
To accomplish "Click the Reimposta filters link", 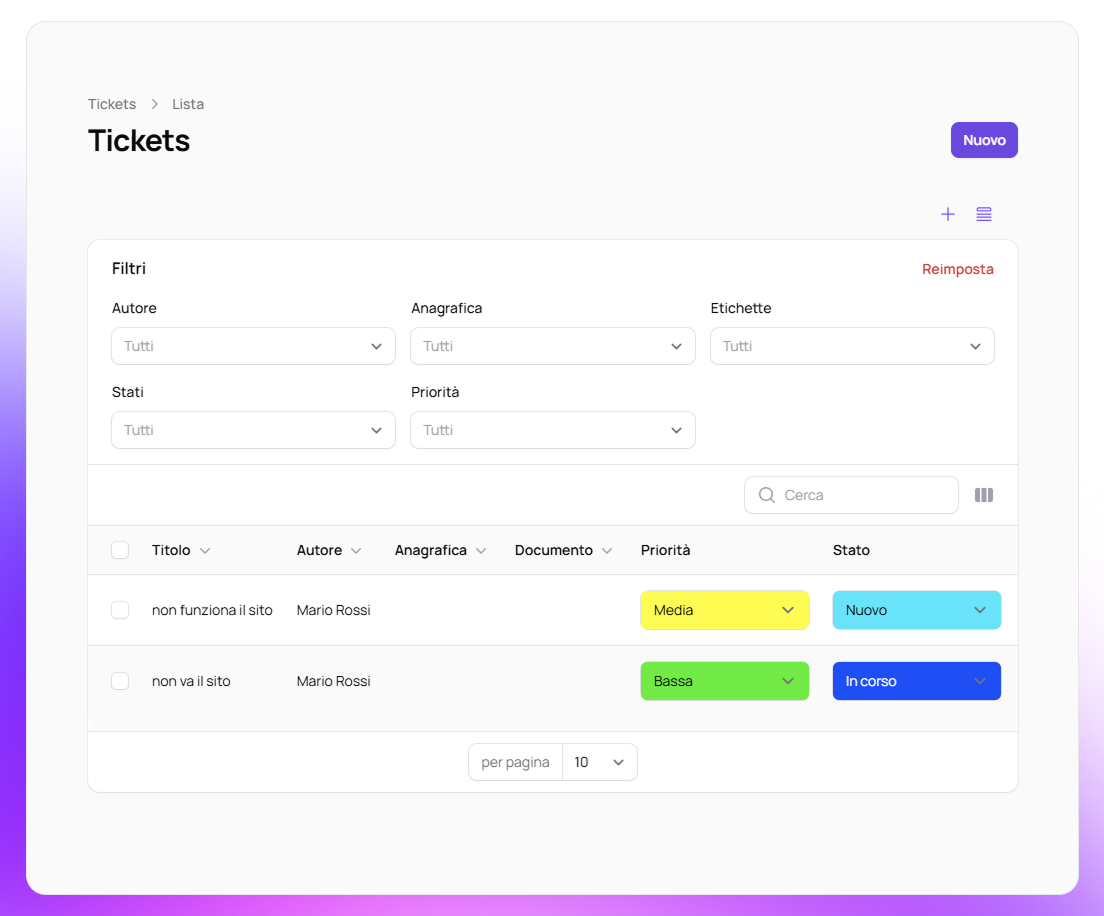I will click(x=957, y=269).
